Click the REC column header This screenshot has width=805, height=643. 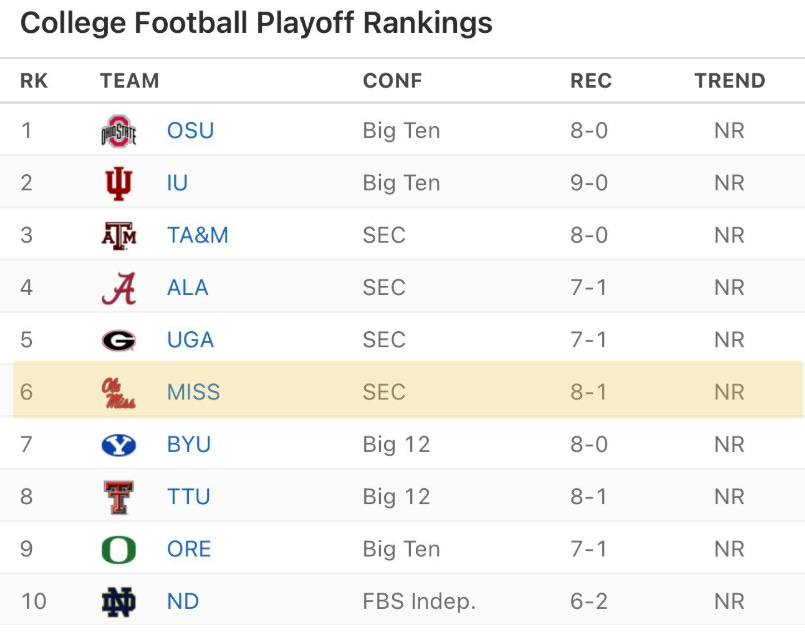point(590,81)
